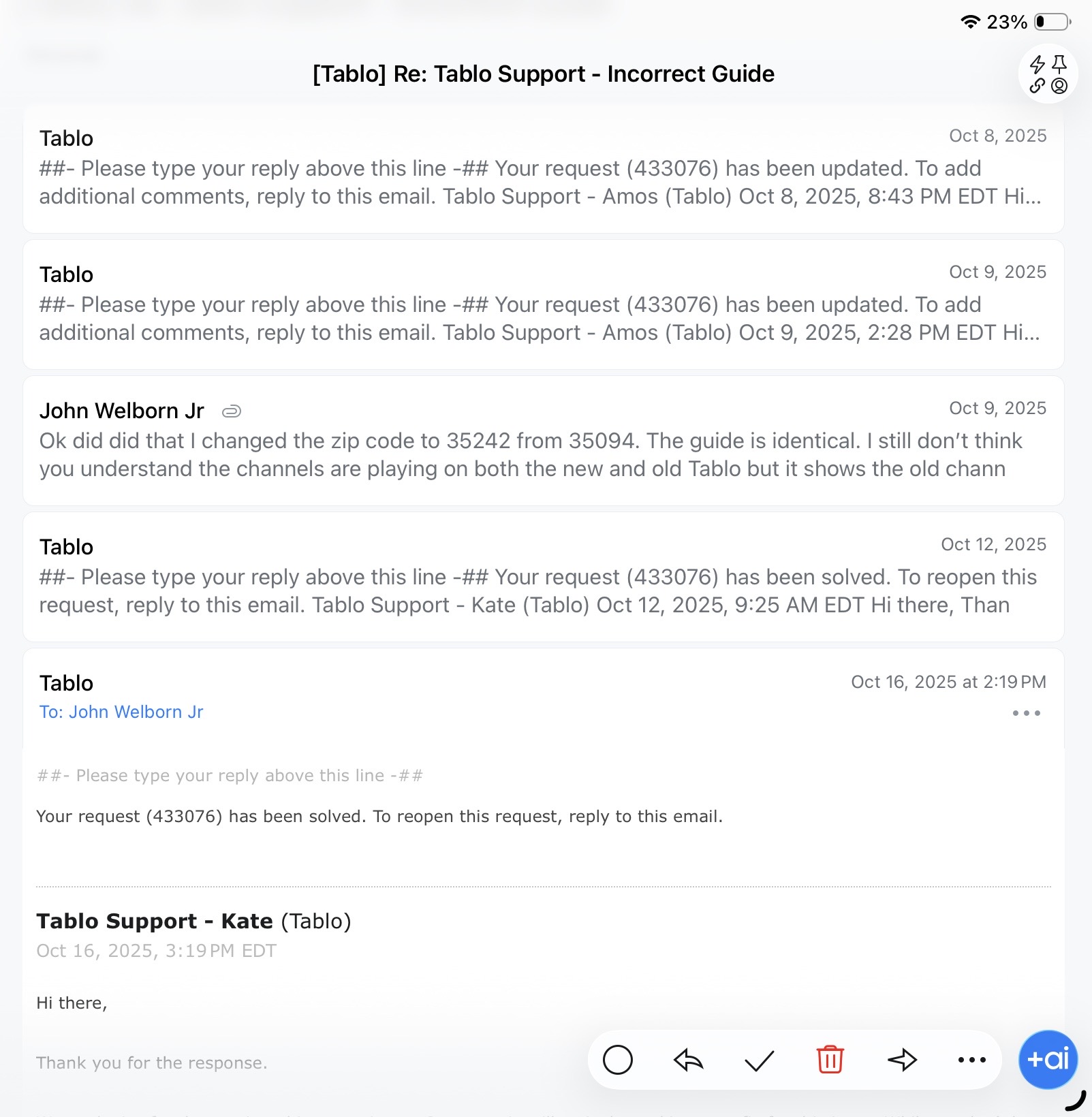Open the attachment paperclip on John's message
1092x1117 pixels.
tap(232, 411)
